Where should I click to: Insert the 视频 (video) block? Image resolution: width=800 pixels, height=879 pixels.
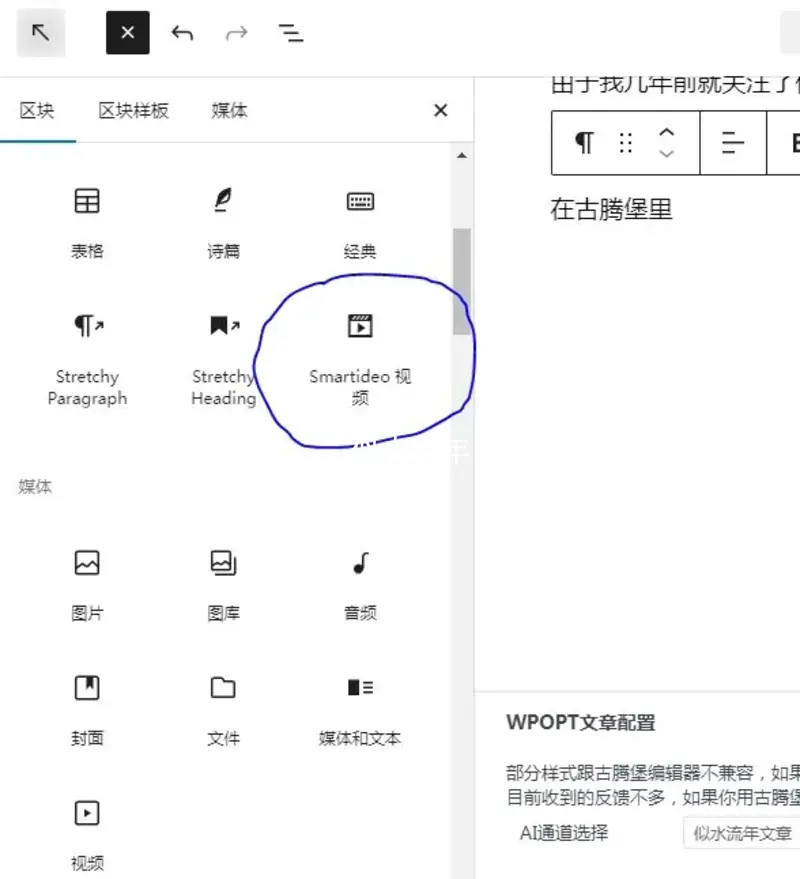click(x=87, y=833)
